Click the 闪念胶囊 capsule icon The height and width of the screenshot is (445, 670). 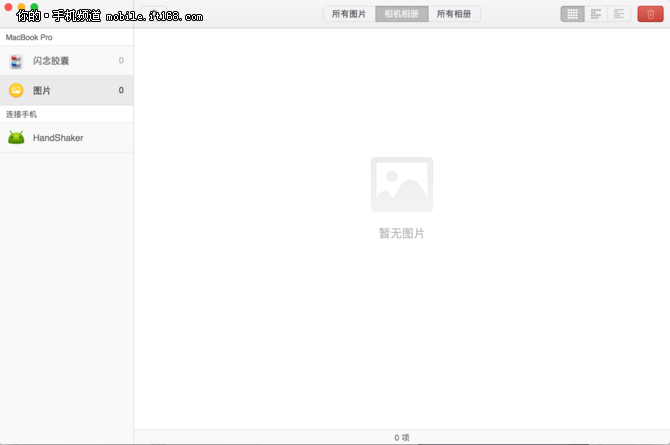[16, 61]
